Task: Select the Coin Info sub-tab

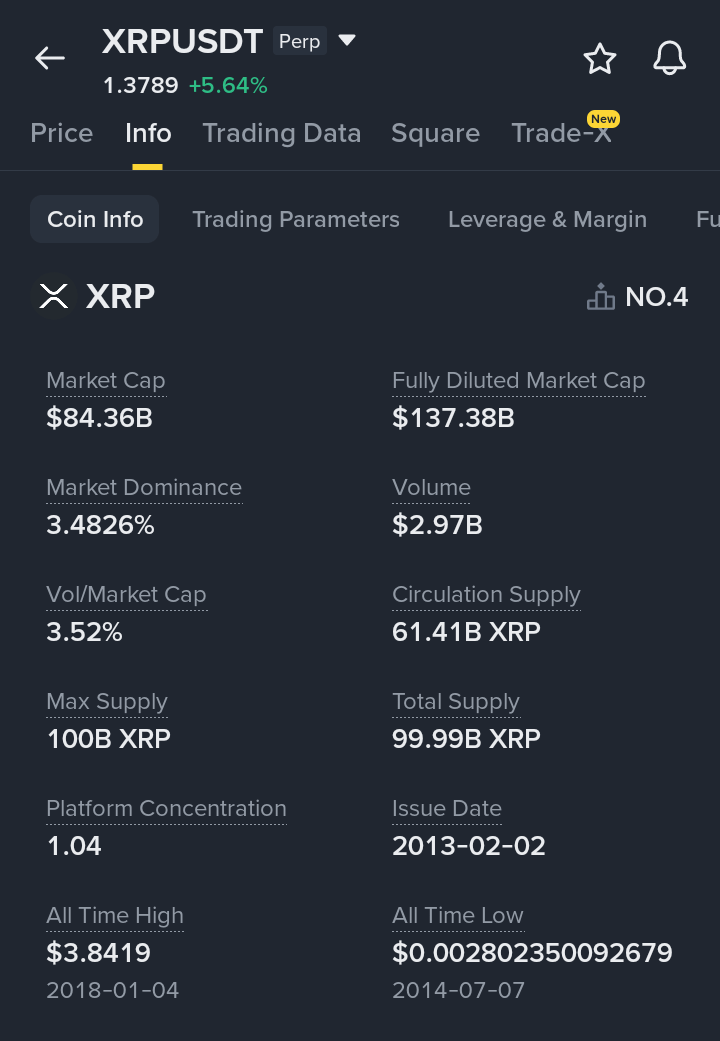Action: [95, 219]
